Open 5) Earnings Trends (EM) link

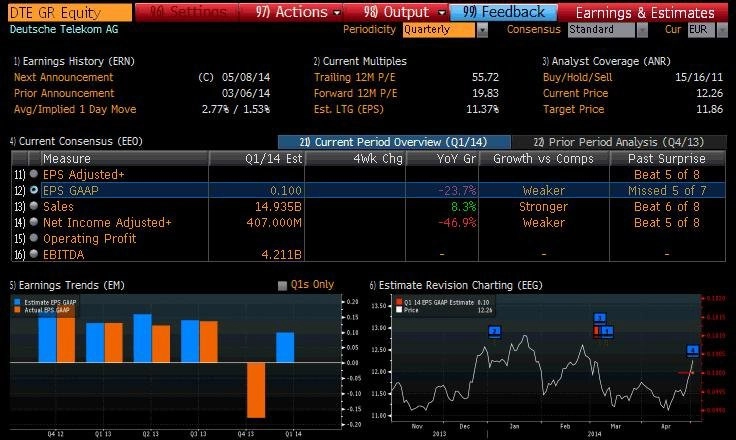[x=67, y=285]
